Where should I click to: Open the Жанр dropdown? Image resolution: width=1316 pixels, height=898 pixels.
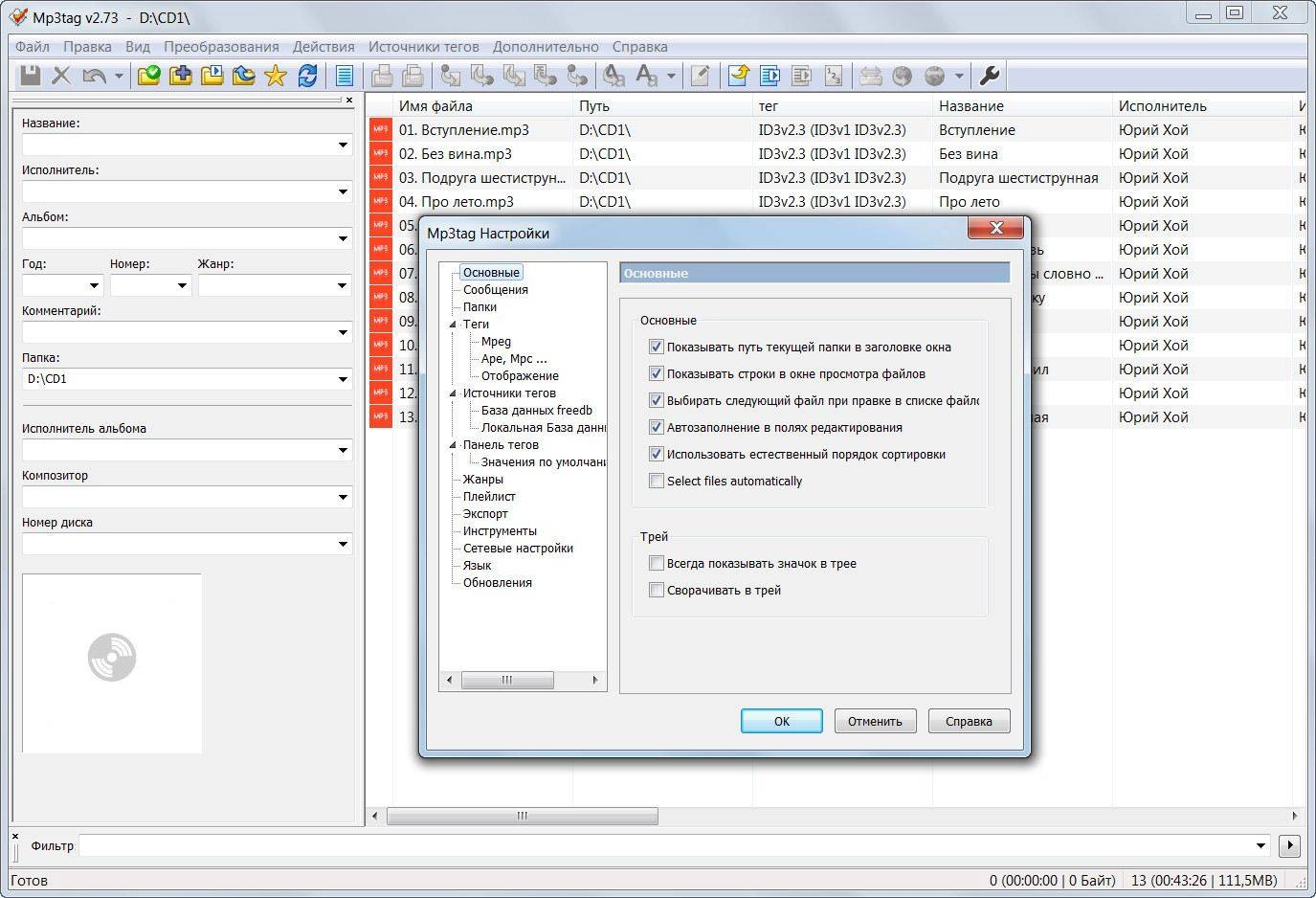343,286
